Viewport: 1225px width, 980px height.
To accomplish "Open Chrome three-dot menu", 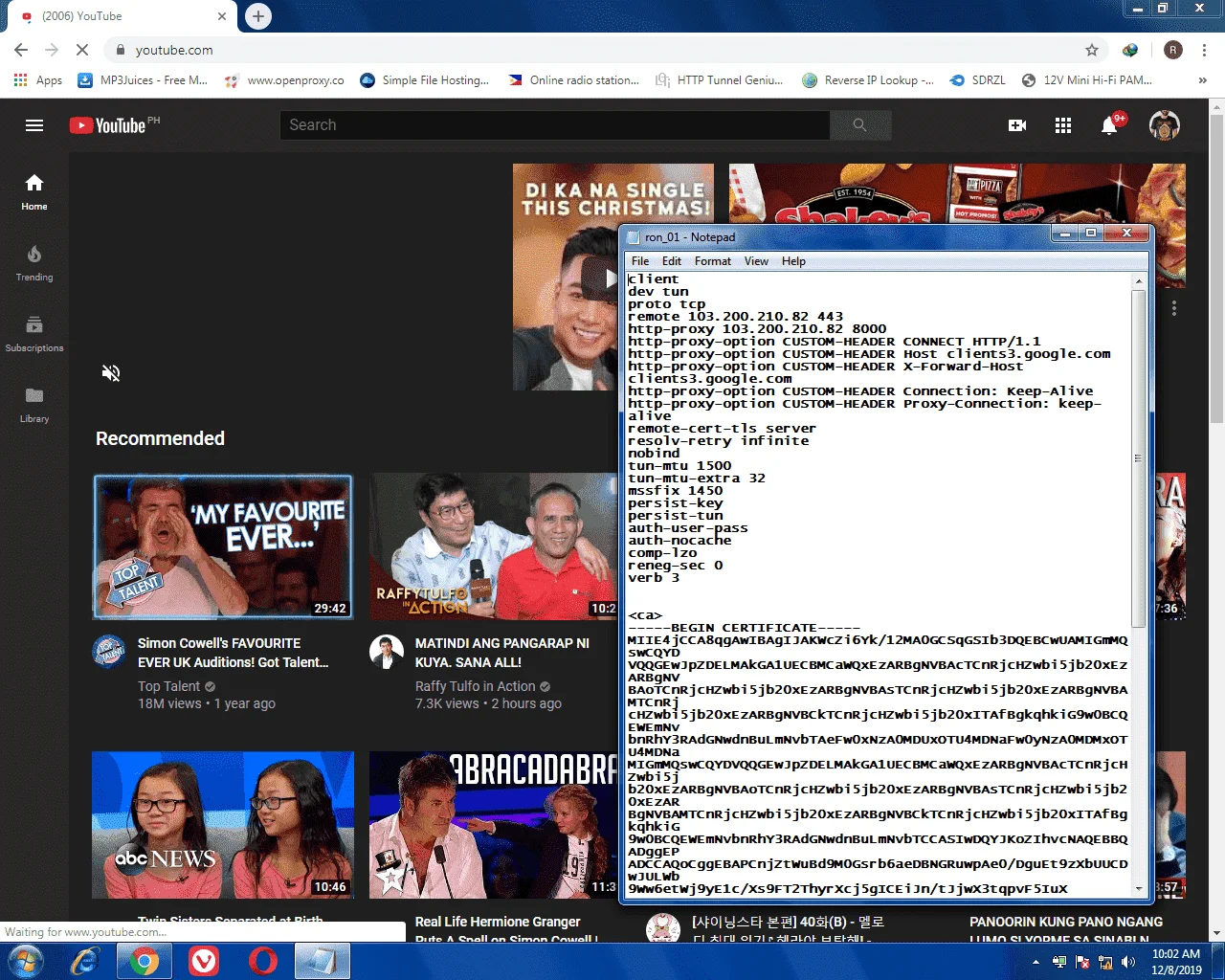I will (x=1205, y=50).
